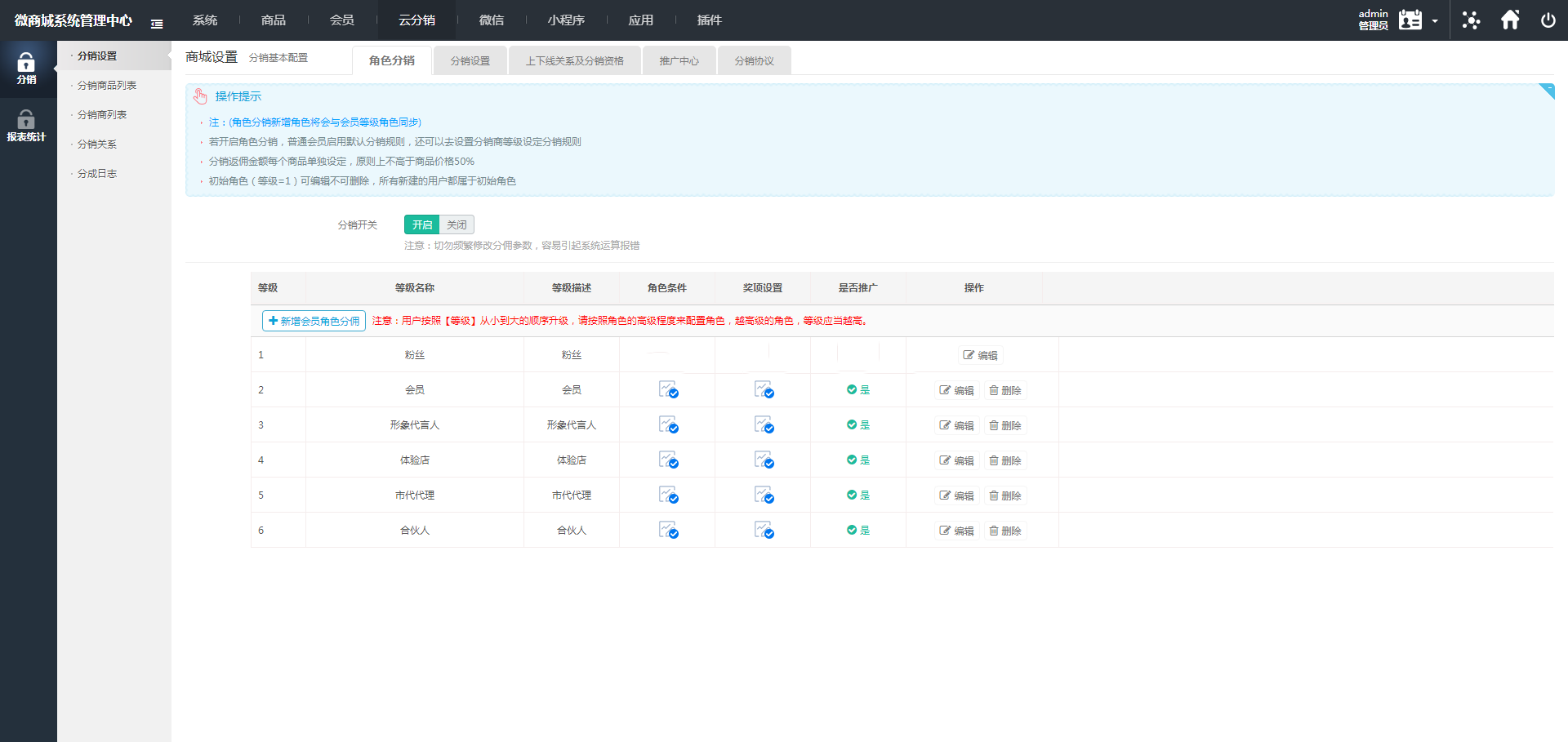Click 新增会员角色分佣 button
The width and height of the screenshot is (1568, 742).
coord(314,321)
